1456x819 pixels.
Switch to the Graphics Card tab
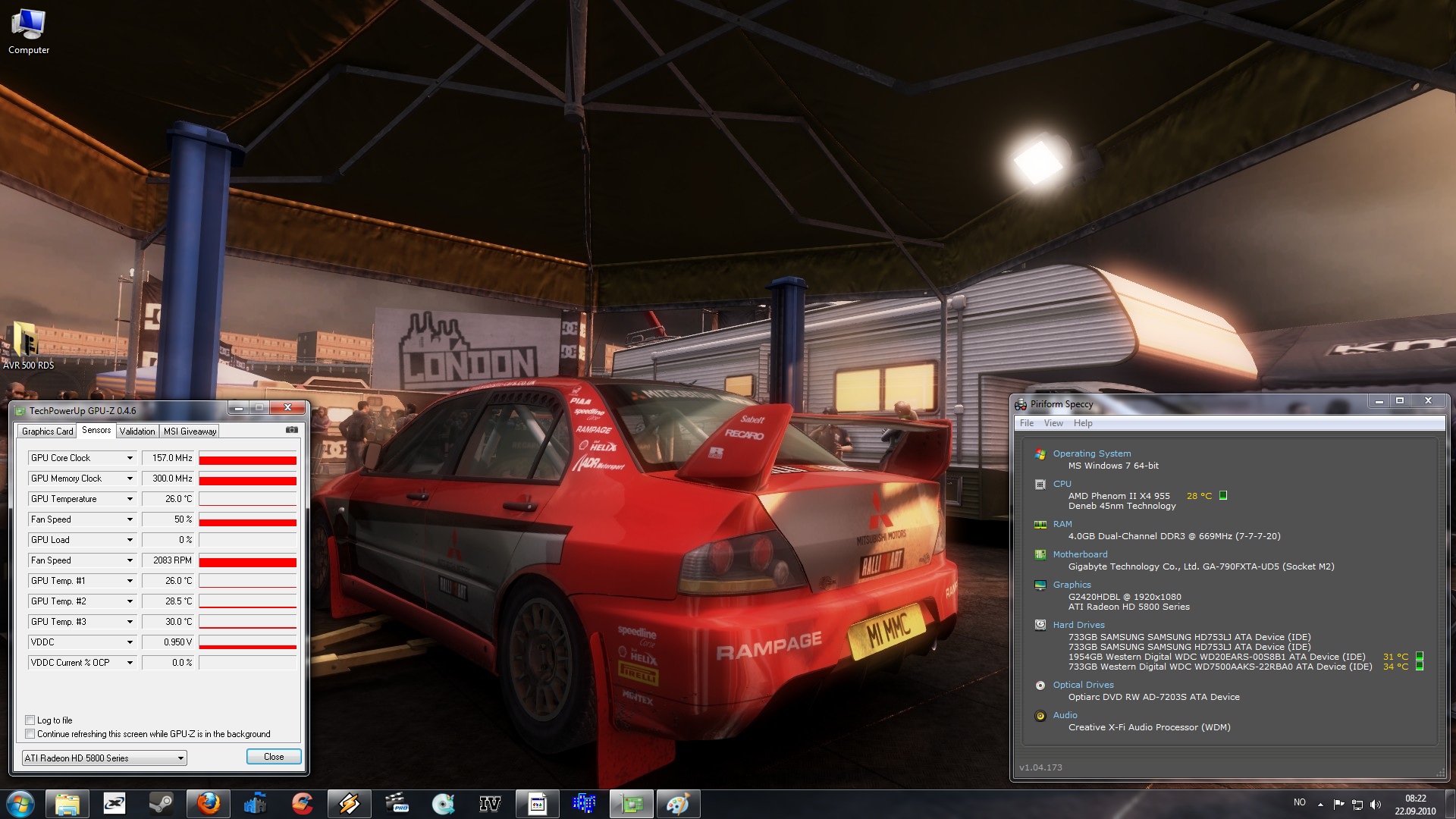48,431
